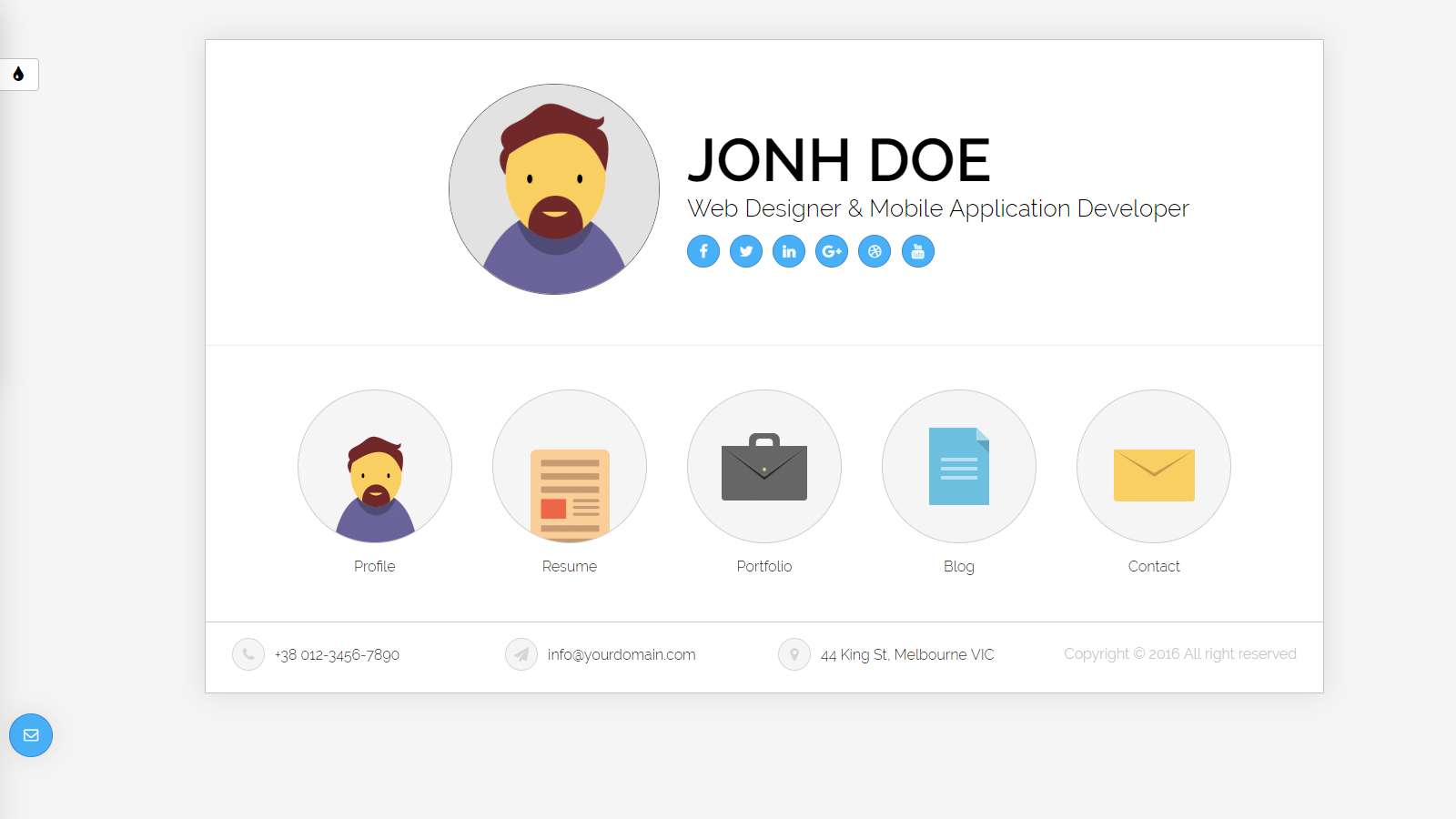Open the Blog document icon
The height and width of the screenshot is (819, 1456).
pos(959,467)
